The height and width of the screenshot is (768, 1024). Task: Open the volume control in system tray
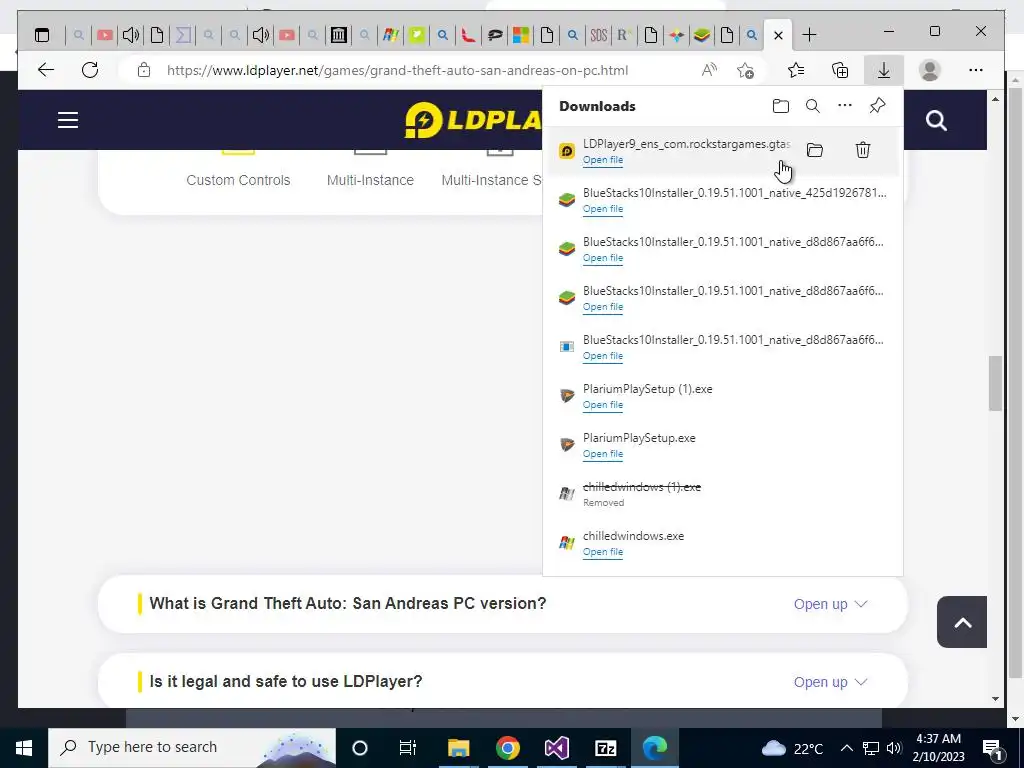pyautogui.click(x=894, y=748)
